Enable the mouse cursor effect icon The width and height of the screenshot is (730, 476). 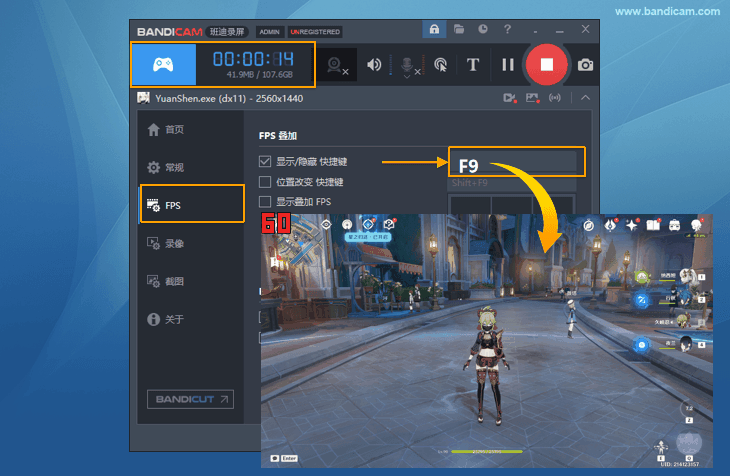[x=441, y=65]
